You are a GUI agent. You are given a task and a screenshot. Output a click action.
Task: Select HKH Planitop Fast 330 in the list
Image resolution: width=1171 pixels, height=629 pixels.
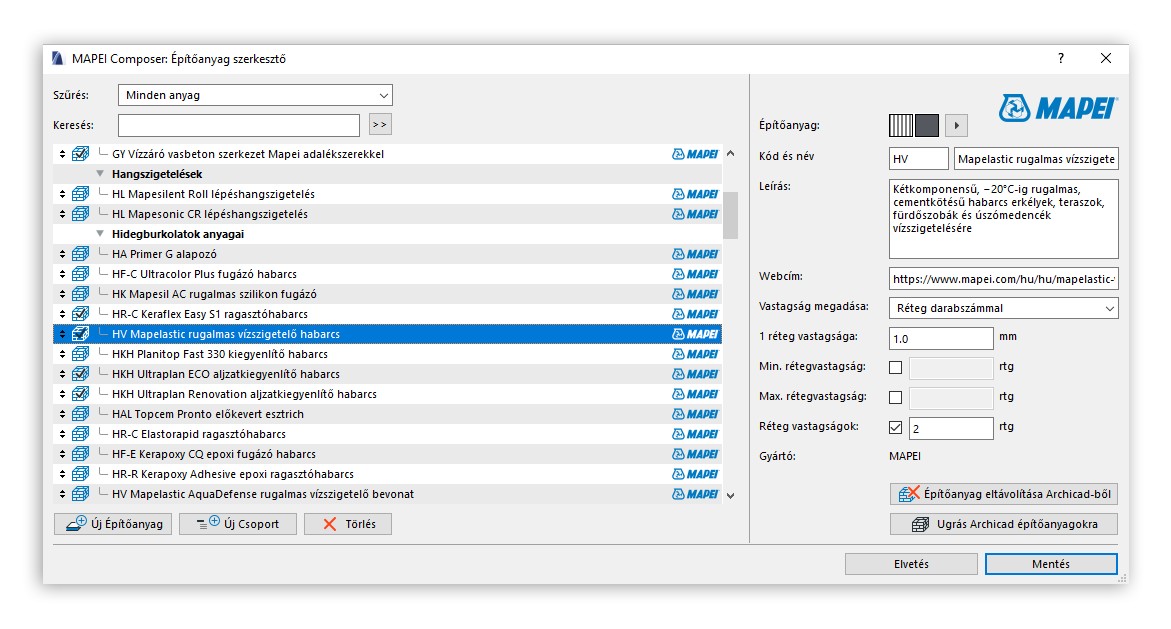pos(220,354)
